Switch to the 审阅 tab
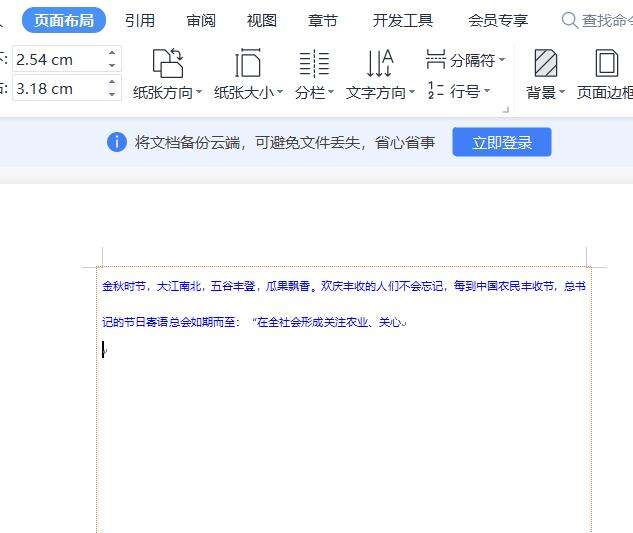Viewport: 633px width, 533px height. (x=201, y=20)
